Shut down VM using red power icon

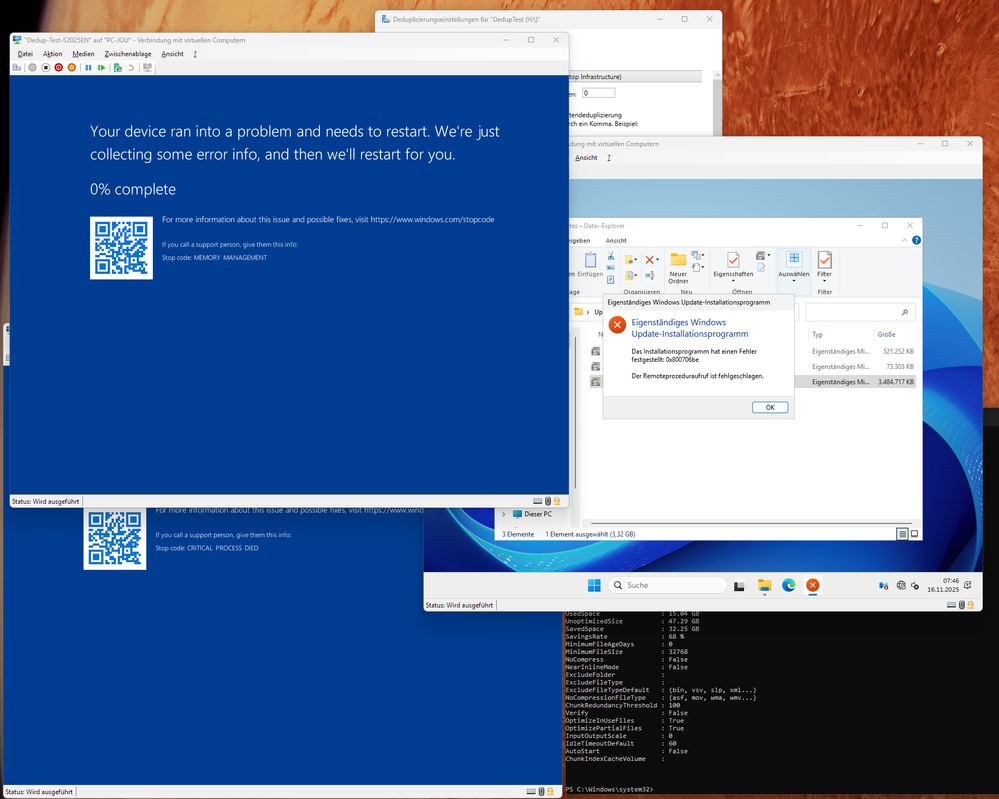[59, 68]
